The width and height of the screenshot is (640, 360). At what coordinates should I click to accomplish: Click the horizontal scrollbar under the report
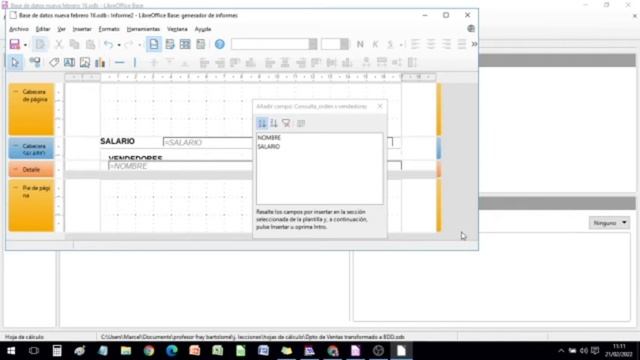point(158,236)
